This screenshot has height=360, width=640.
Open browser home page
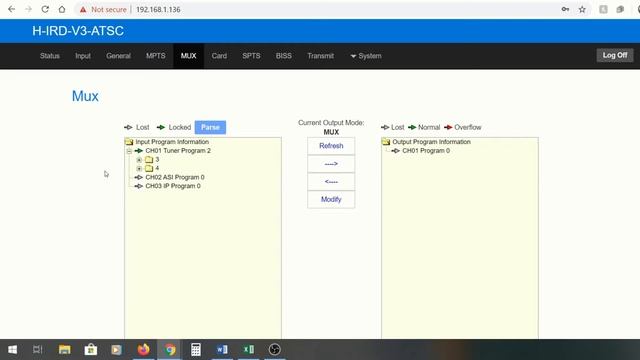[x=62, y=9]
